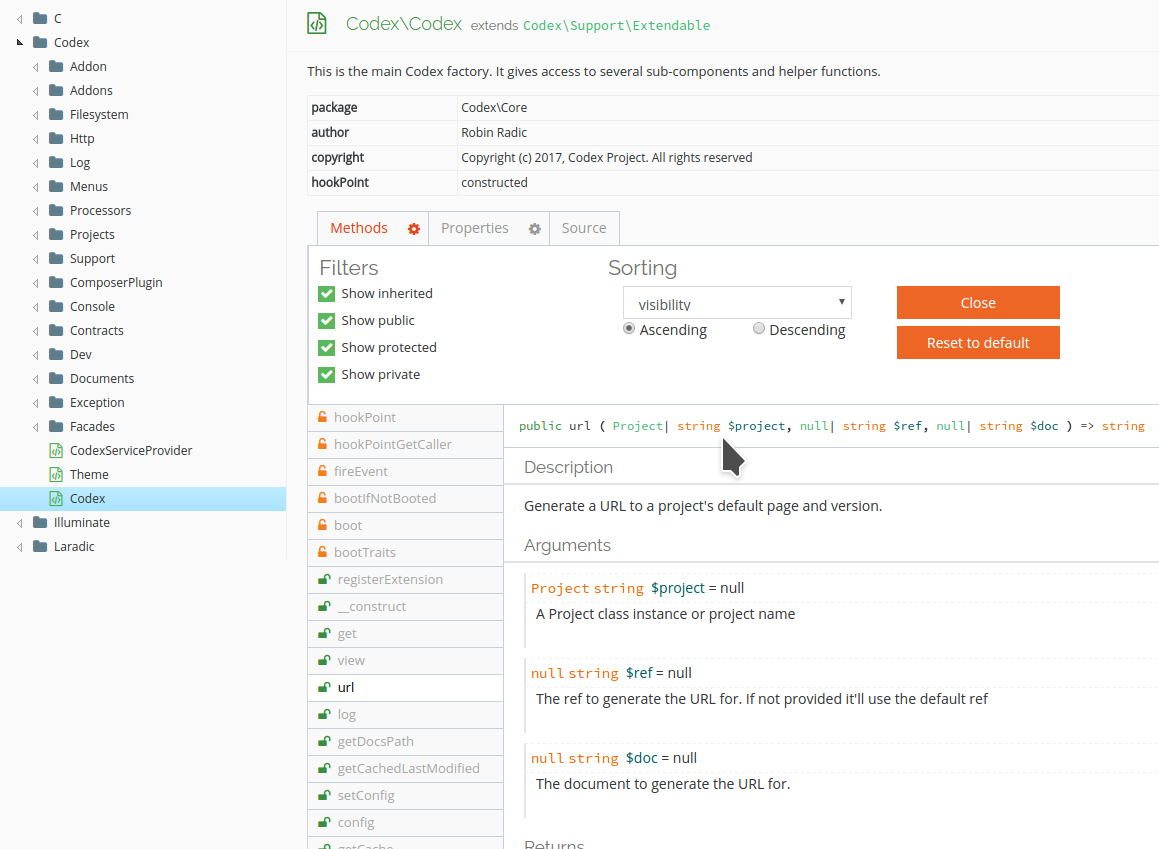Select the __construct method
The width and height of the screenshot is (1159, 849).
coord(405,606)
